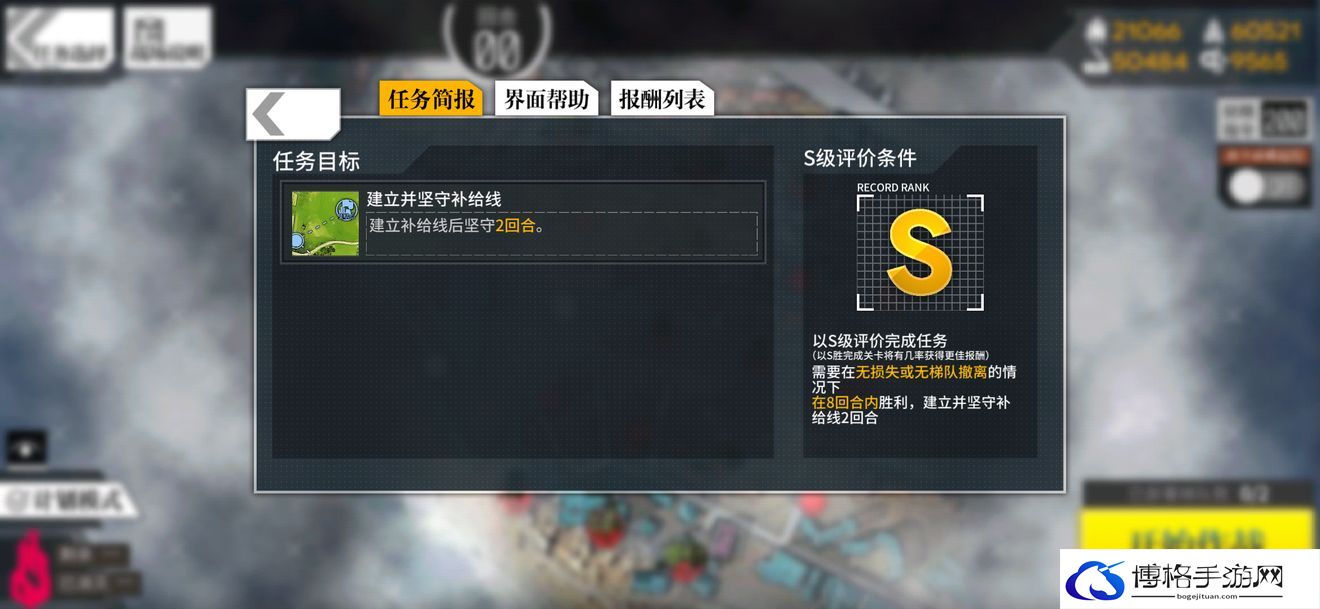Viewport: 1320px width, 609px height.
Task: Select the 建立并坚守补给线 objective entry
Action: point(523,222)
